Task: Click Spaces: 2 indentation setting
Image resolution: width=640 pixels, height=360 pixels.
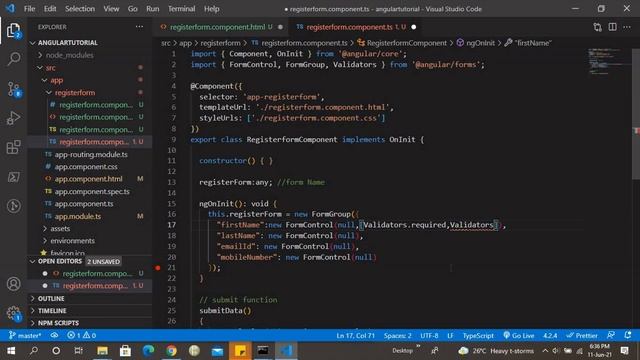Action: click(x=398, y=336)
